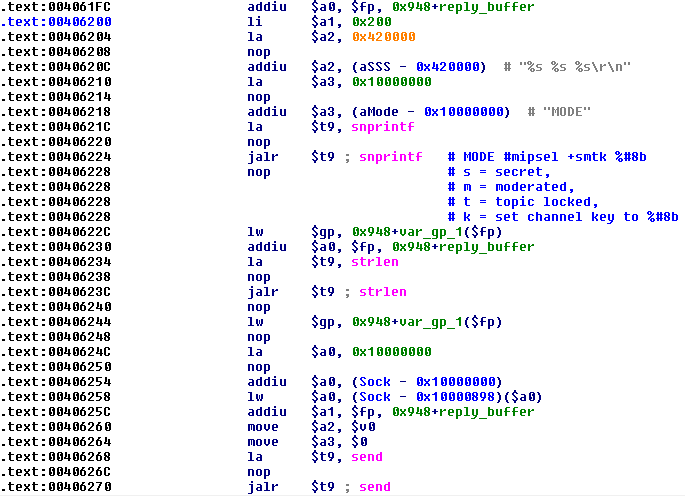Select address .text:00406234

coord(56,262)
